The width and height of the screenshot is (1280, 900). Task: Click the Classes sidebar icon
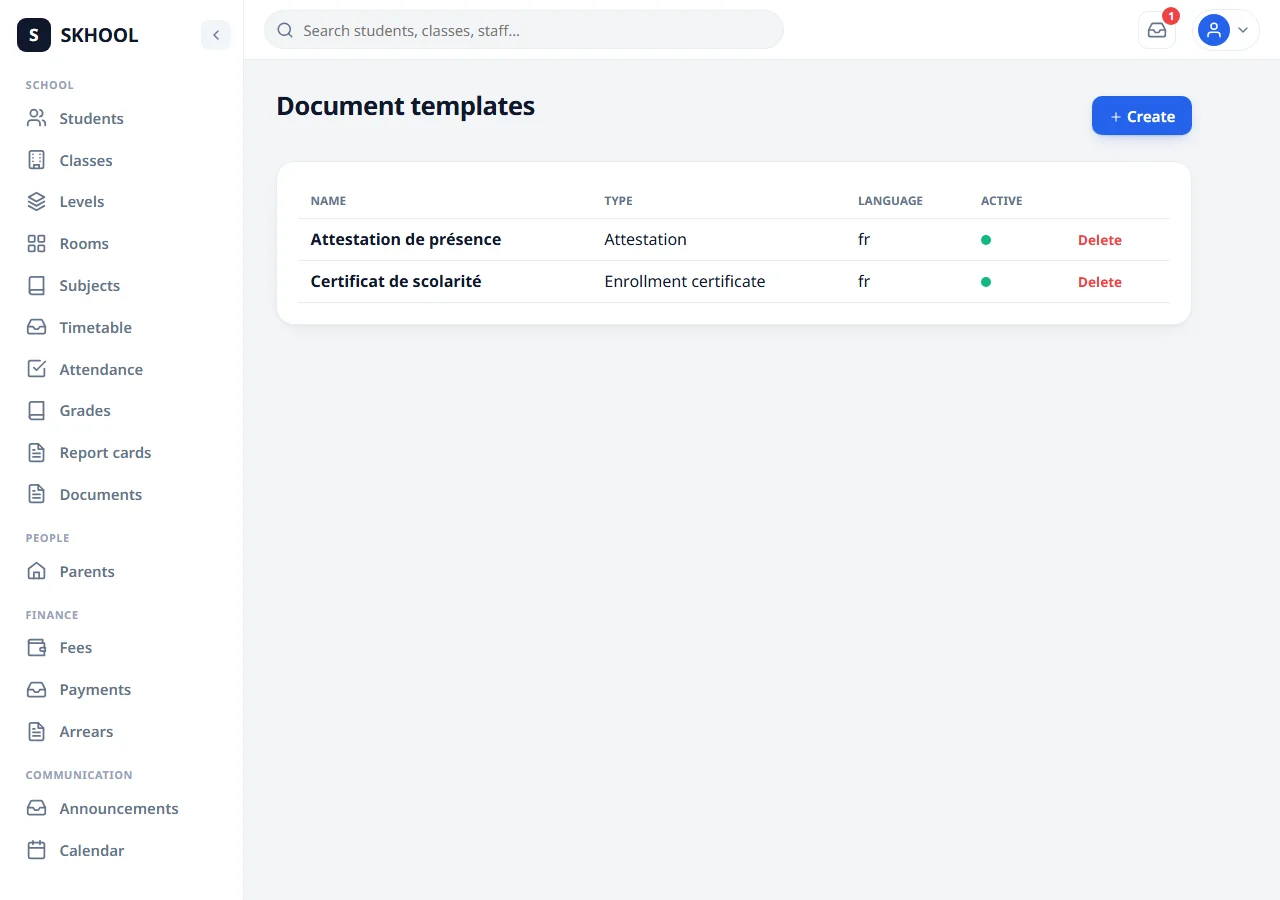pos(37,160)
